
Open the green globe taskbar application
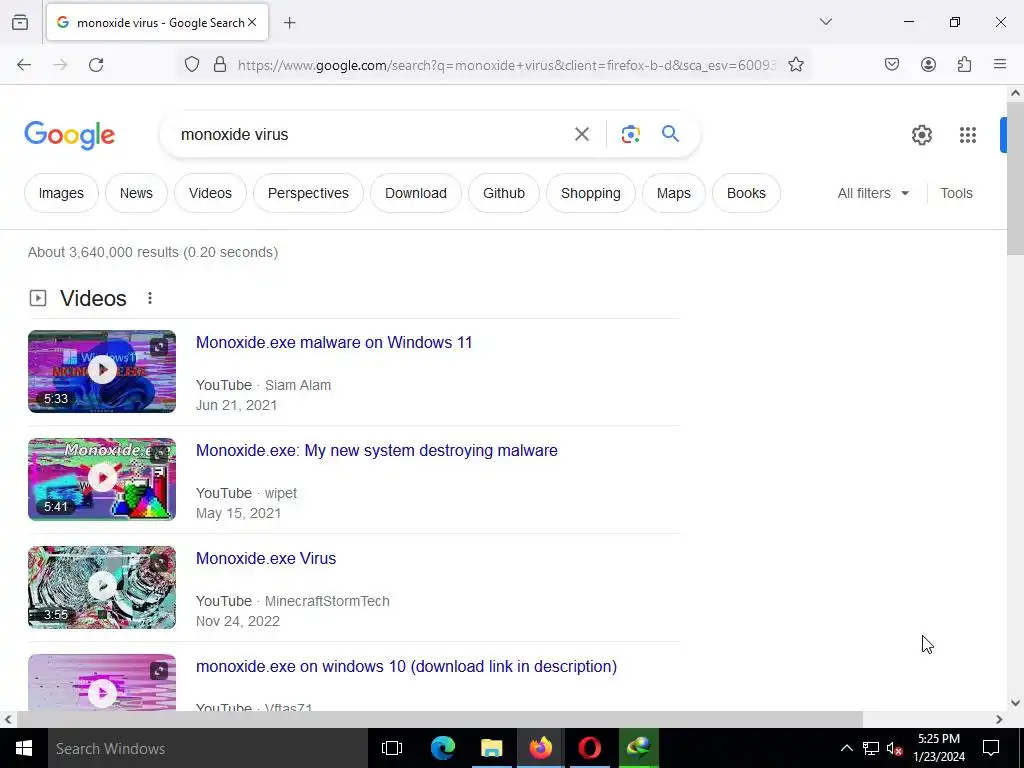(639, 748)
